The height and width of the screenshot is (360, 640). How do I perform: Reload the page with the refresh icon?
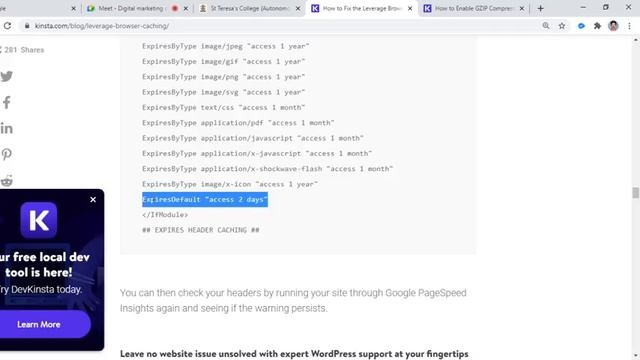pyautogui.click(x=7, y=26)
